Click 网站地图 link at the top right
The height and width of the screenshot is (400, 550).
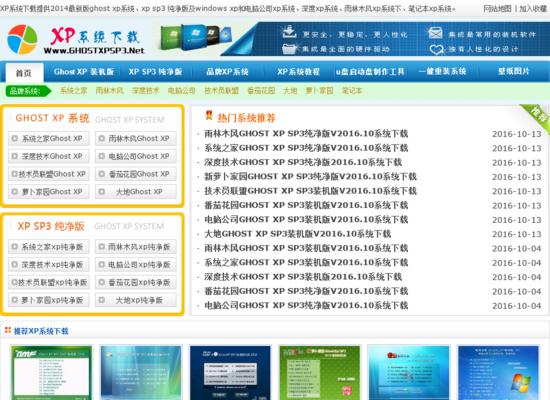pyautogui.click(x=497, y=8)
